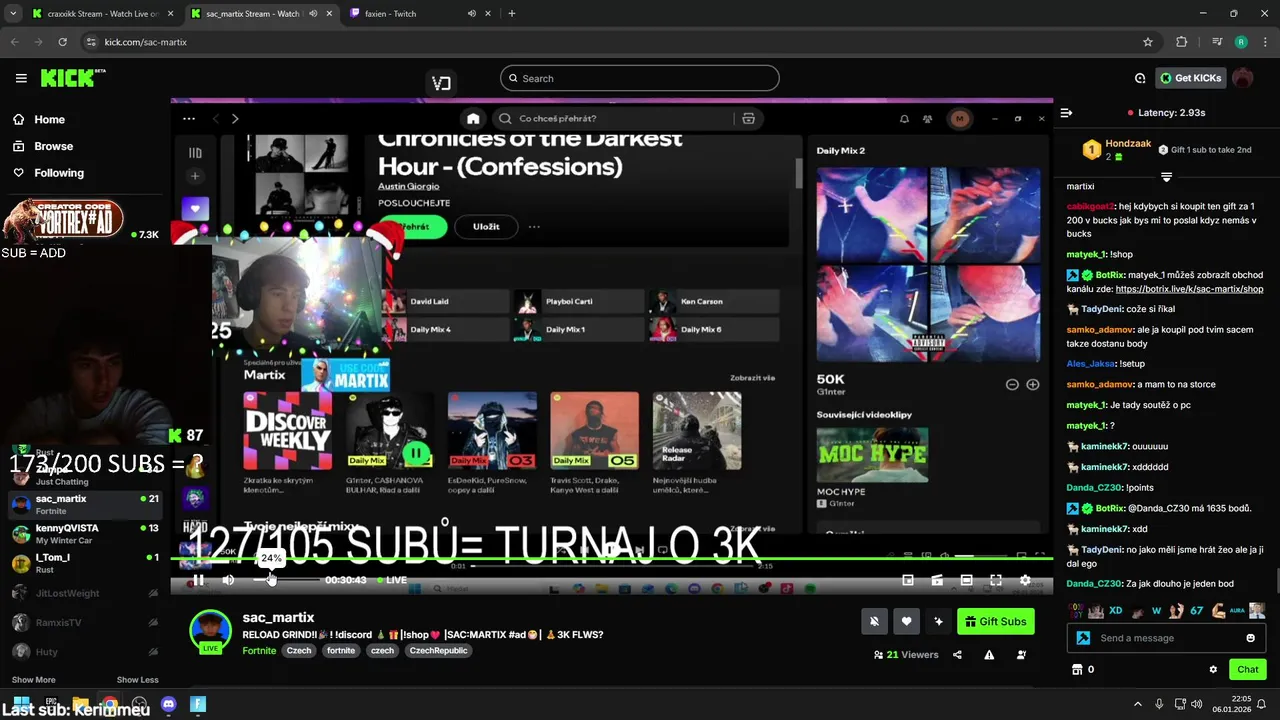Open the player settings gear
The height and width of the screenshot is (720, 1280).
1025,580
